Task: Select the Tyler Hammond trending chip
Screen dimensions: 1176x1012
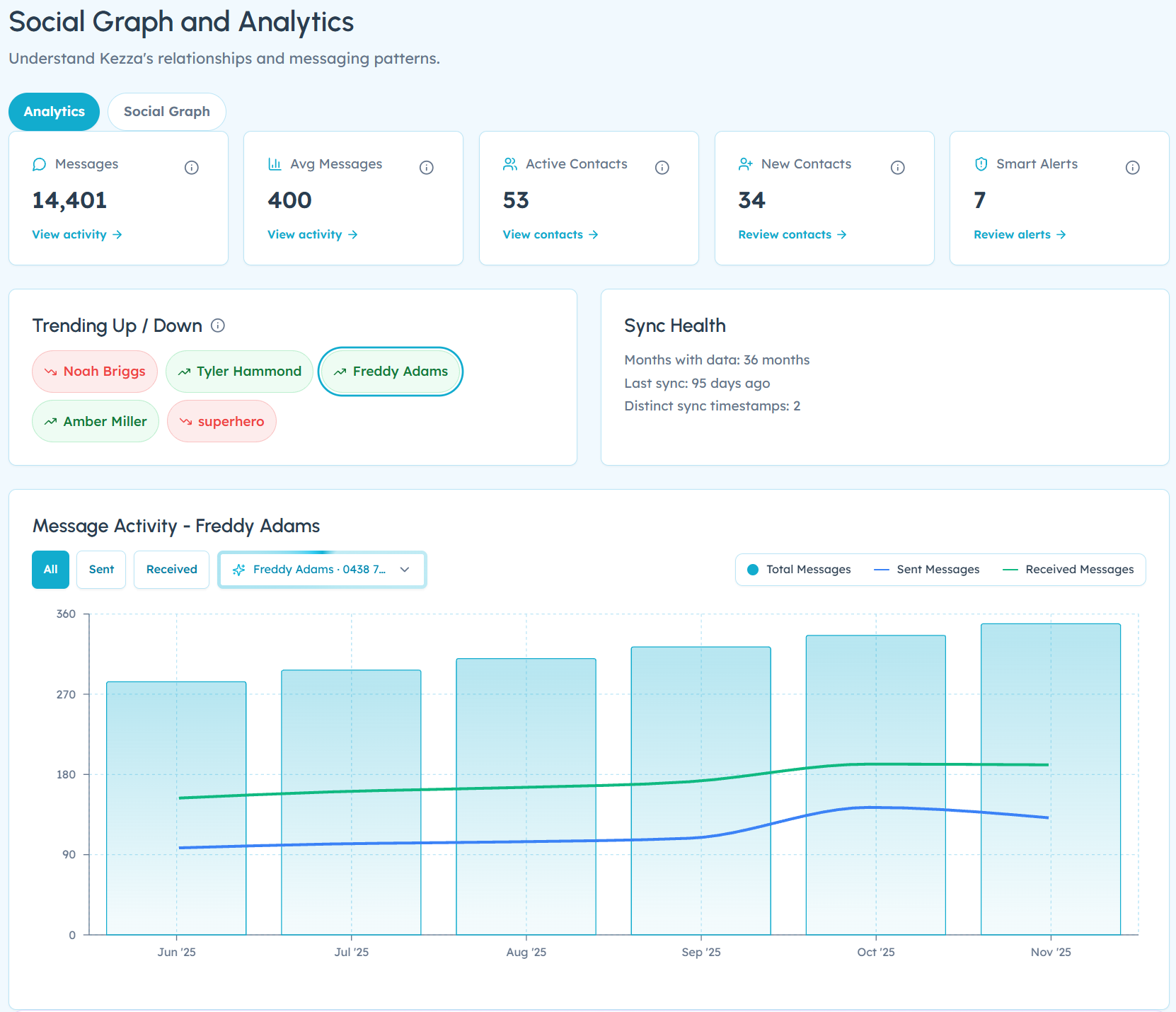Action: [x=239, y=372]
